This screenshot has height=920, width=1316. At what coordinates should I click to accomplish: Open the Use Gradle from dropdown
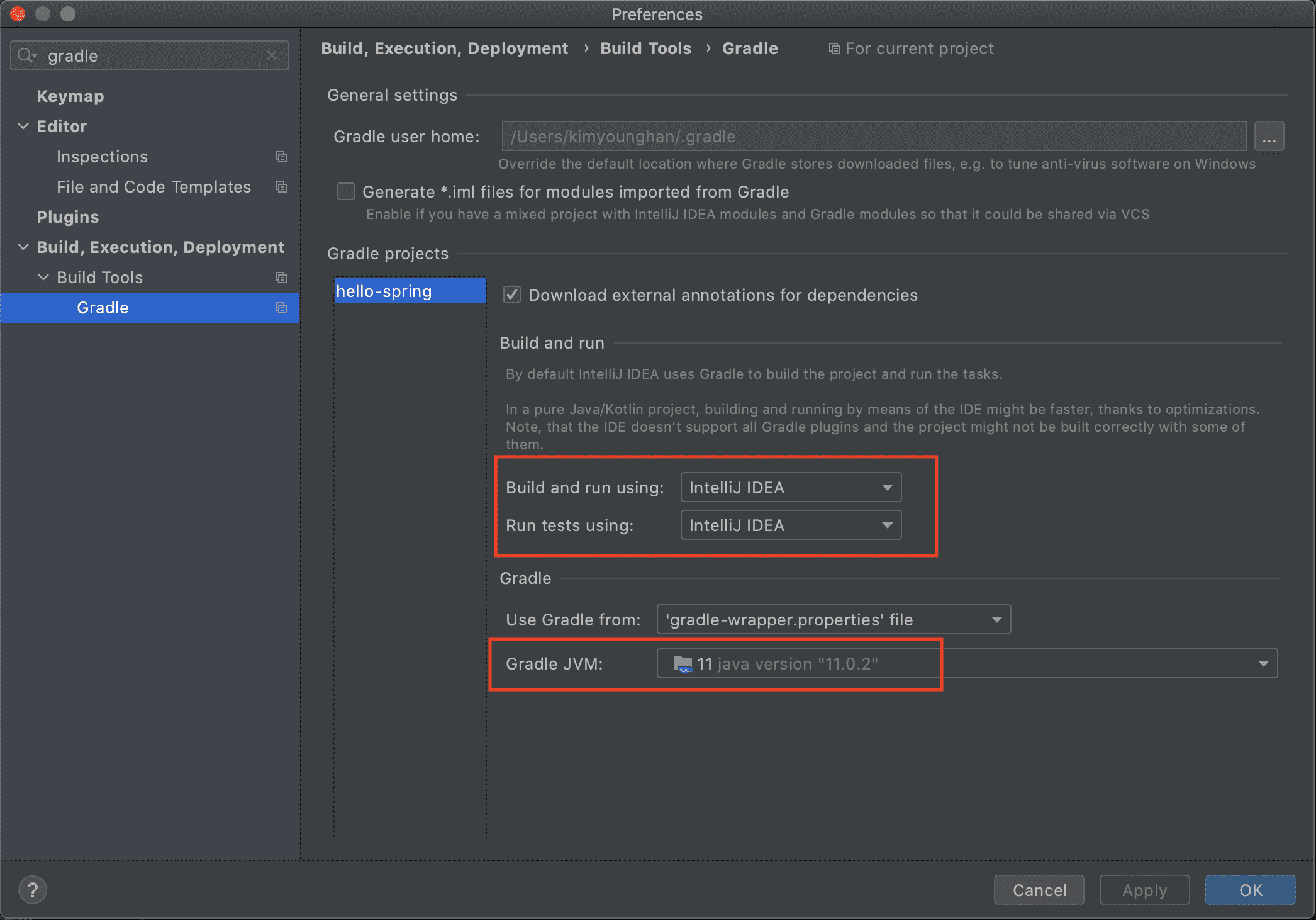[x=834, y=619]
